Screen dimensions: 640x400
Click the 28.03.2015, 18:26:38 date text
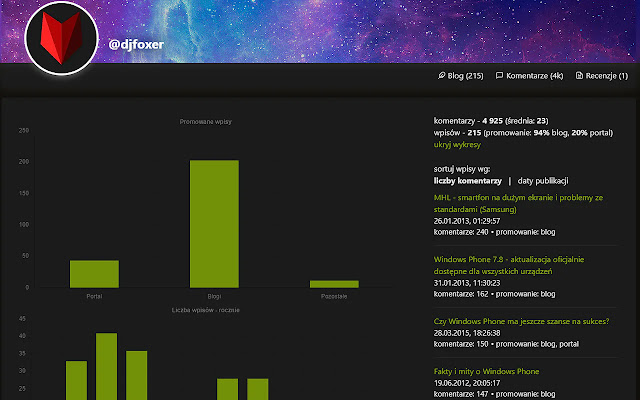(x=467, y=333)
